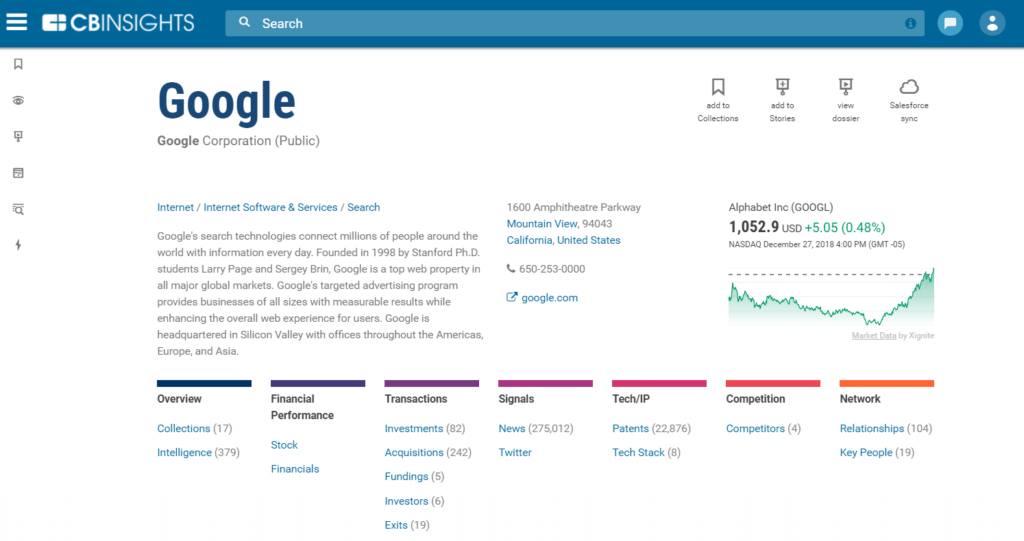Select the Internet Software & Services breadcrumb
The width and height of the screenshot is (1024, 541).
pos(270,207)
